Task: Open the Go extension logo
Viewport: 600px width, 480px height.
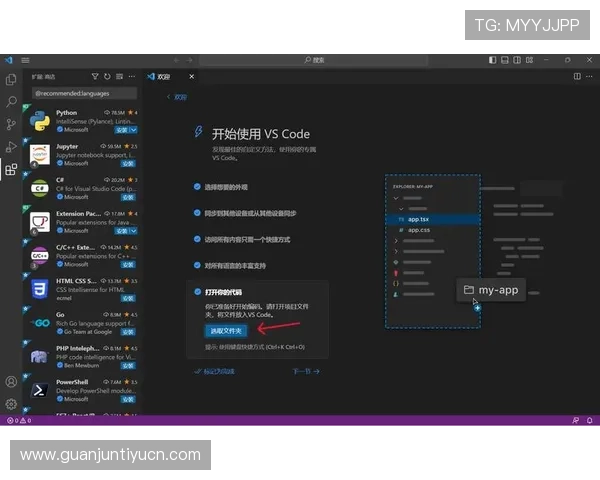Action: [40, 323]
